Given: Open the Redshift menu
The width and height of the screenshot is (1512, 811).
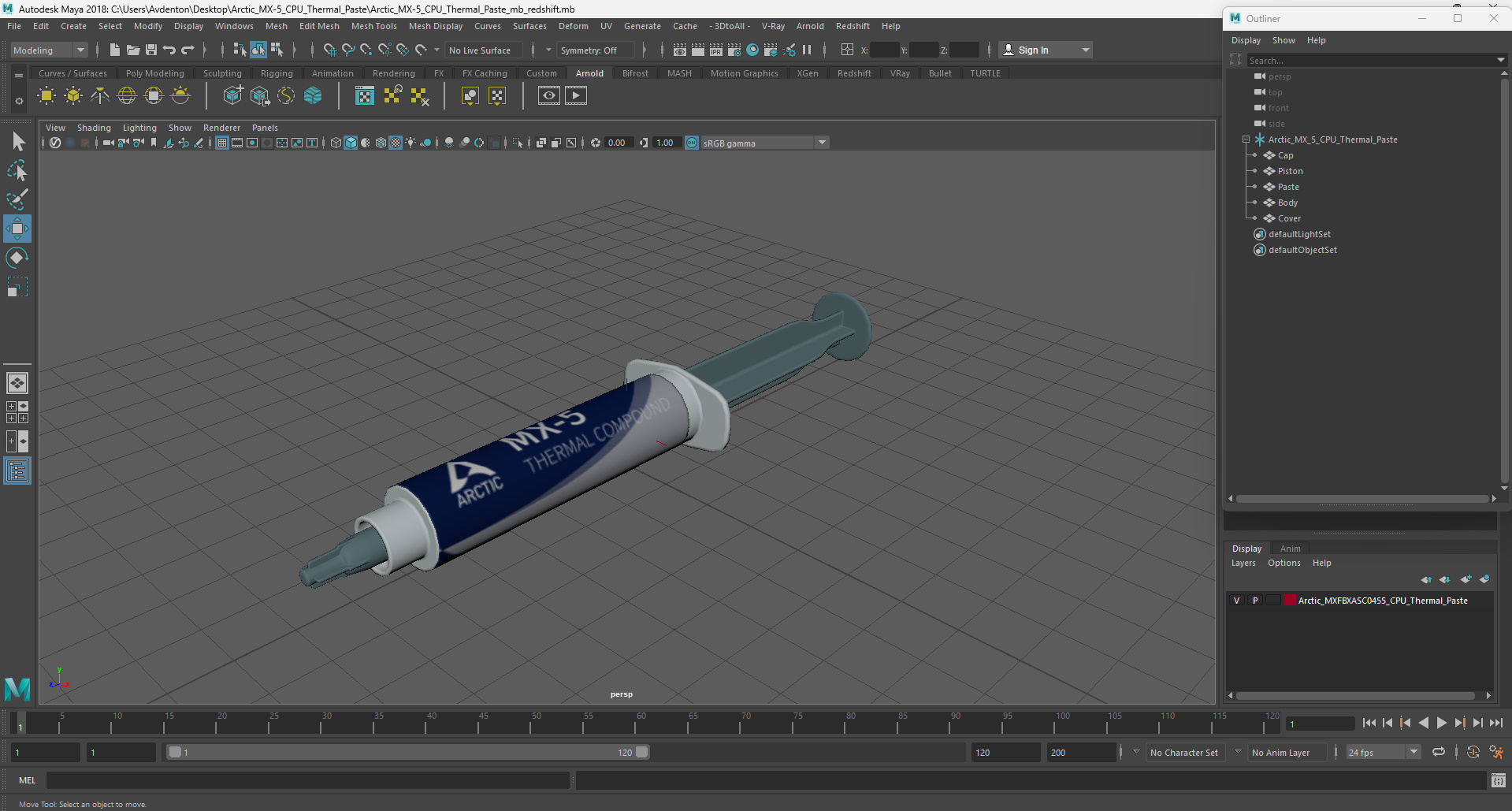Looking at the screenshot, I should [x=853, y=26].
